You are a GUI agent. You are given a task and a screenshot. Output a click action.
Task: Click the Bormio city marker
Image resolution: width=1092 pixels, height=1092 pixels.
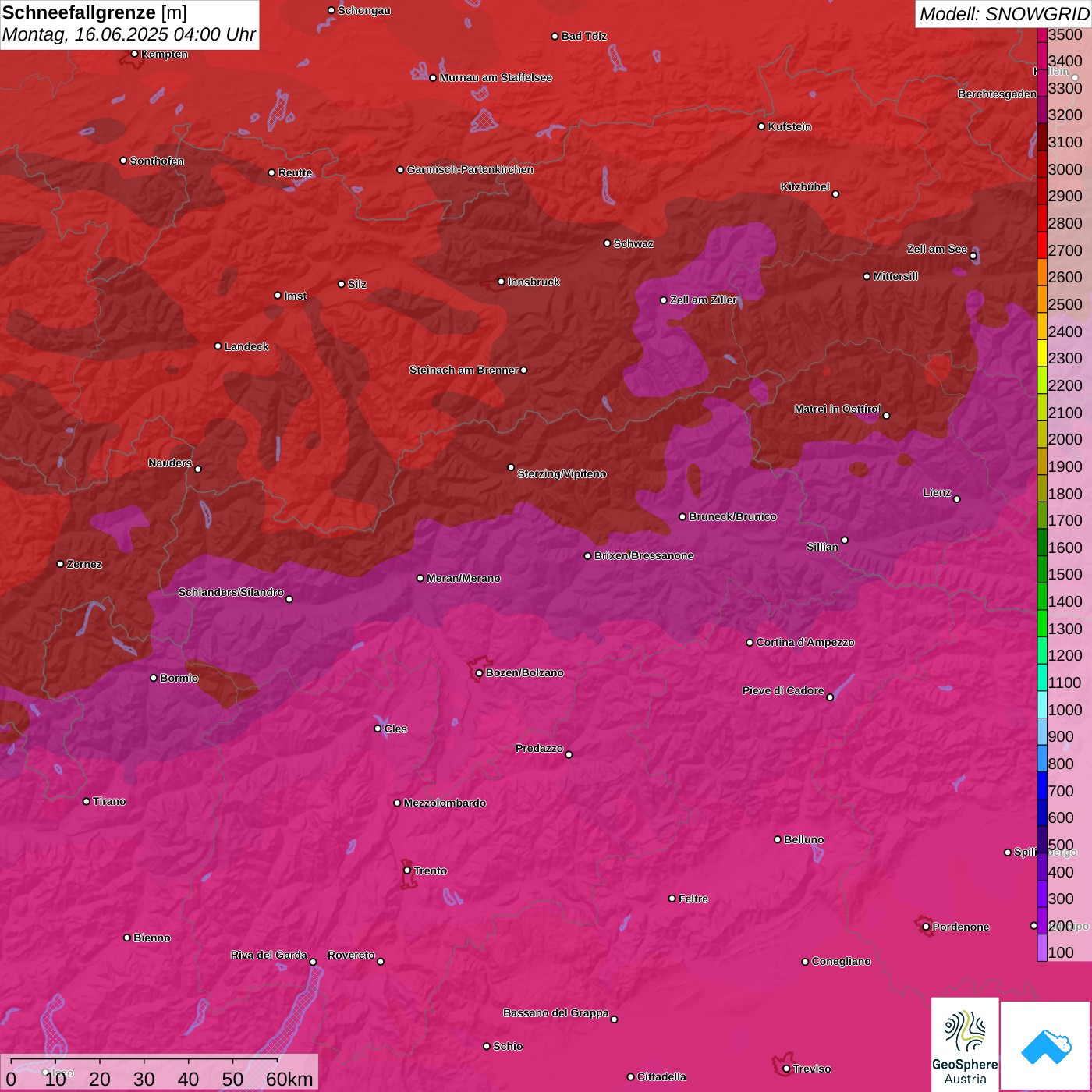154,678
